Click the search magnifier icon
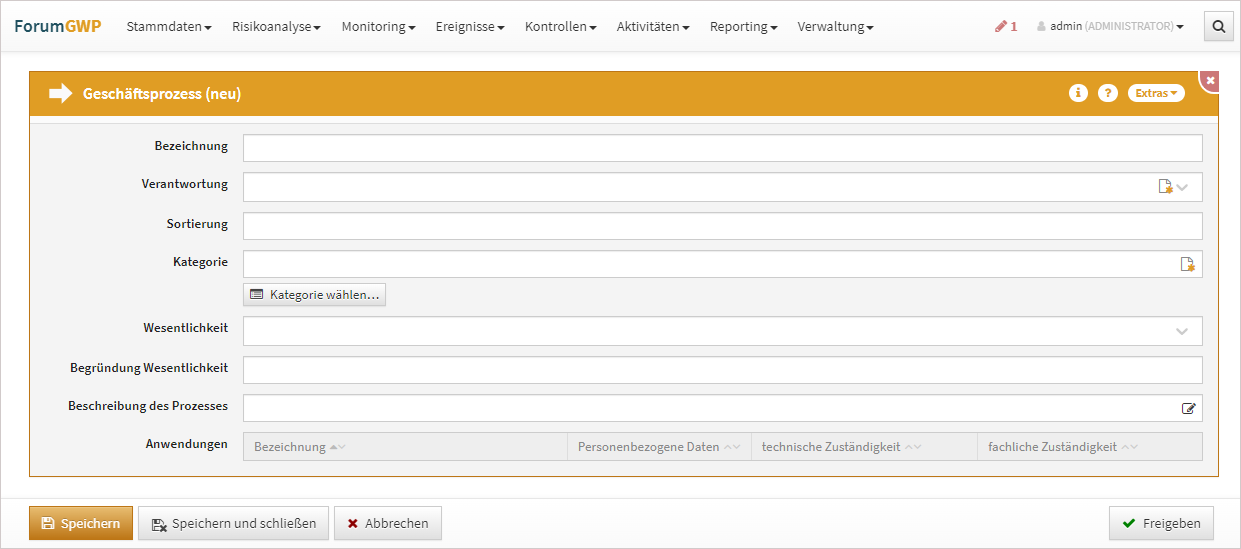Viewport: 1241px width, 549px height. 1218,27
